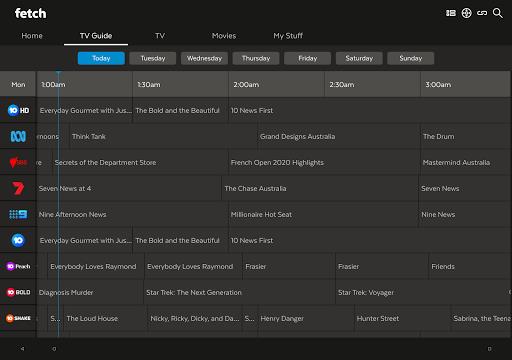Open the search magnifier icon

(x=498, y=13)
